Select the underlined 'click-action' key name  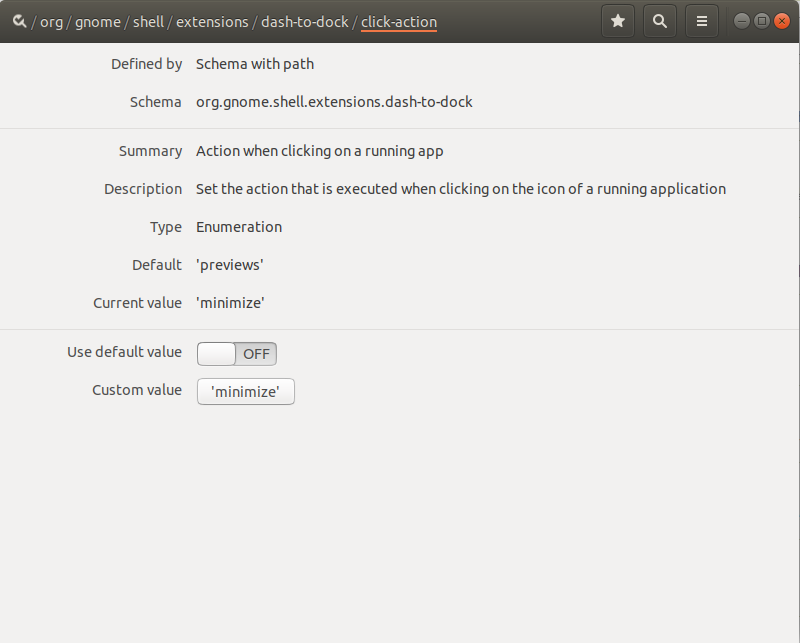click(x=399, y=21)
